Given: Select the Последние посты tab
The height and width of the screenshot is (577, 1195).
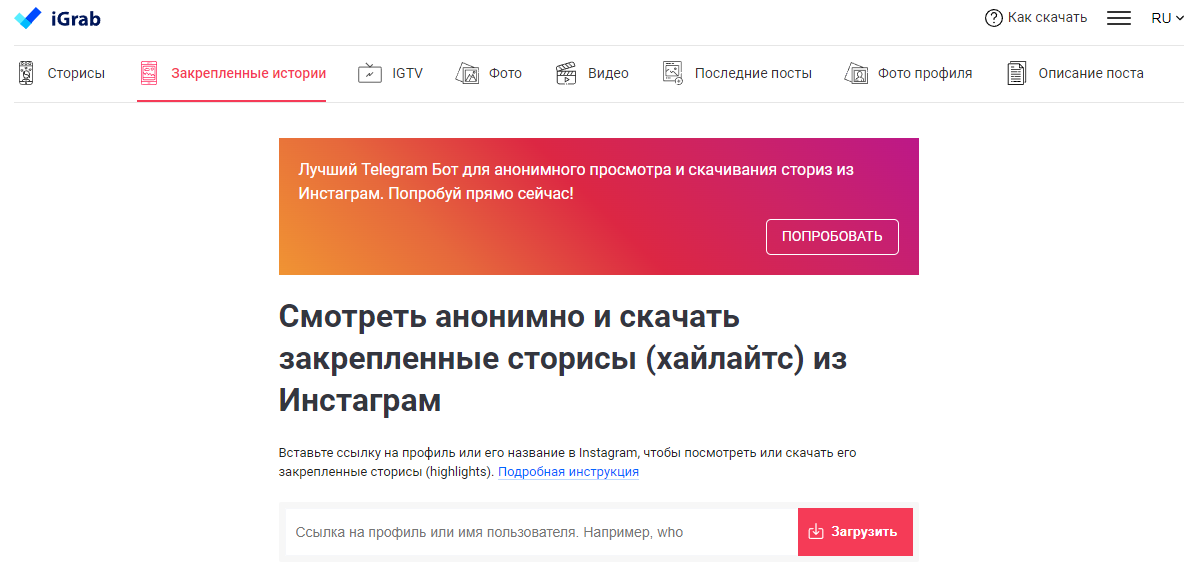Looking at the screenshot, I should (753, 73).
